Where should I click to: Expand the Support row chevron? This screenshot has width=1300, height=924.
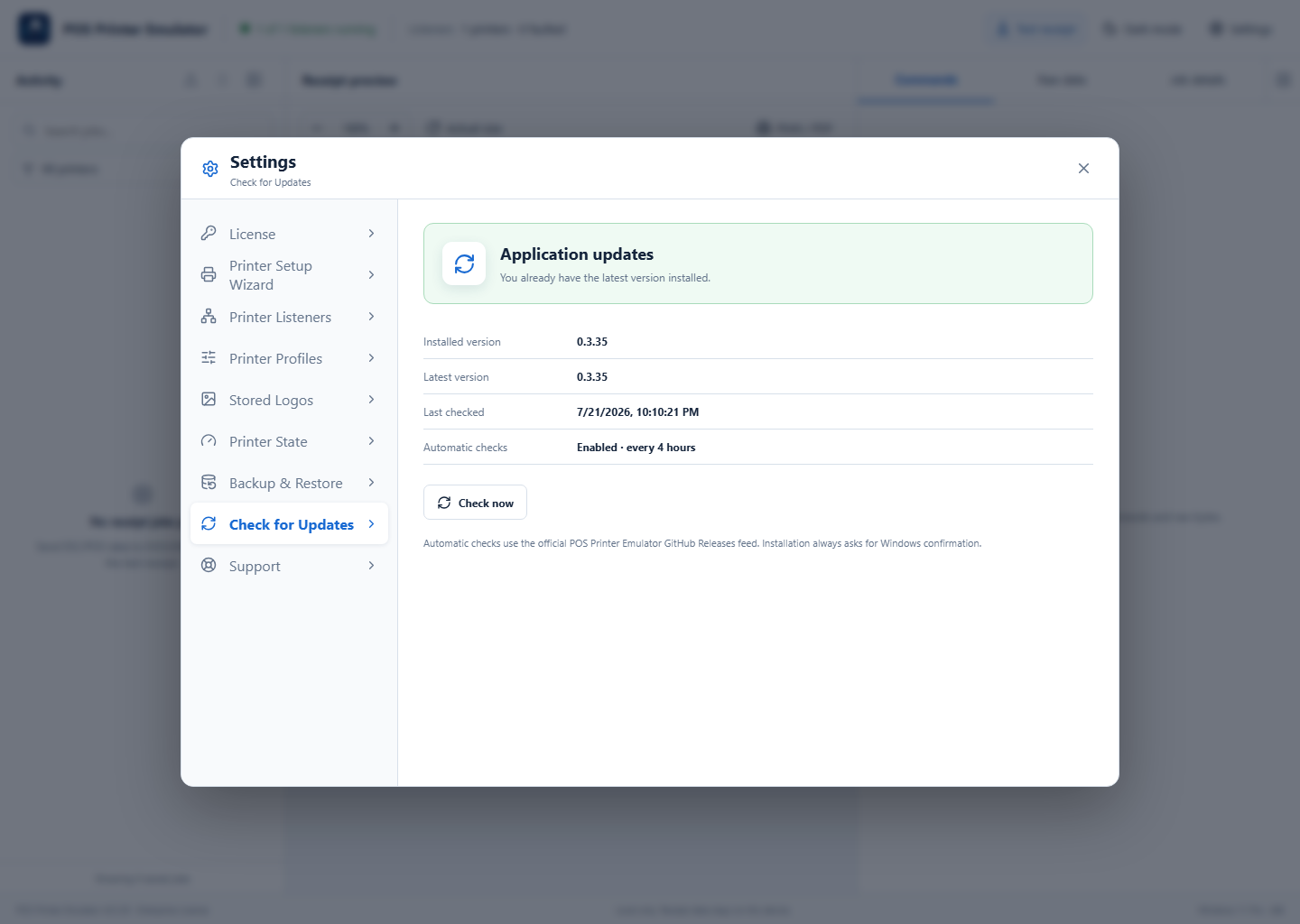click(x=371, y=566)
